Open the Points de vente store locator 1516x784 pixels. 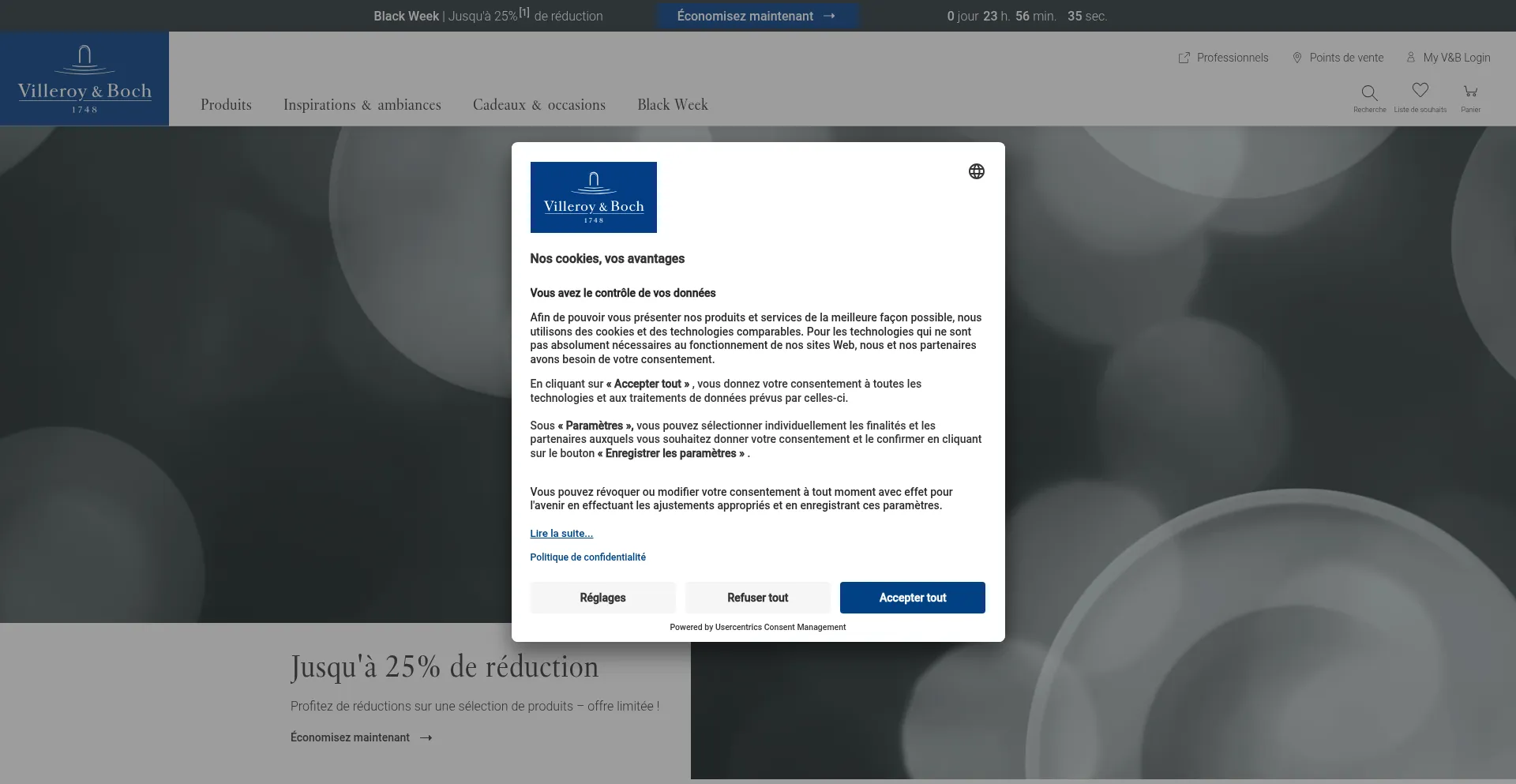click(1338, 58)
